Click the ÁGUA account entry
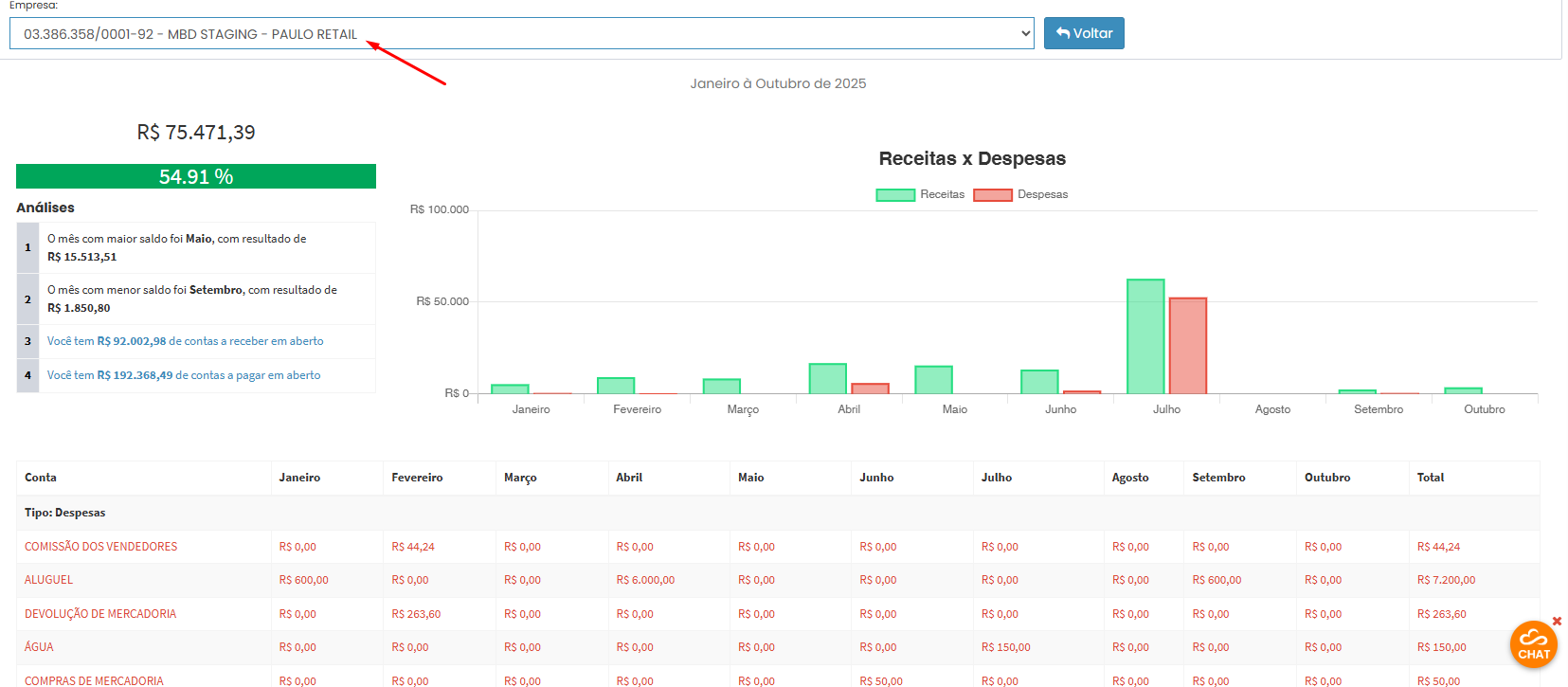This screenshot has width=1568, height=687. (40, 647)
